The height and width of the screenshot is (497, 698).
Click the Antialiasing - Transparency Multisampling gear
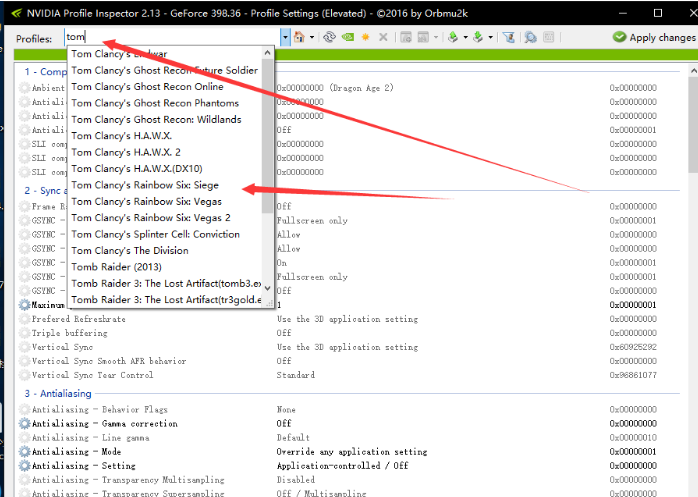[24, 480]
